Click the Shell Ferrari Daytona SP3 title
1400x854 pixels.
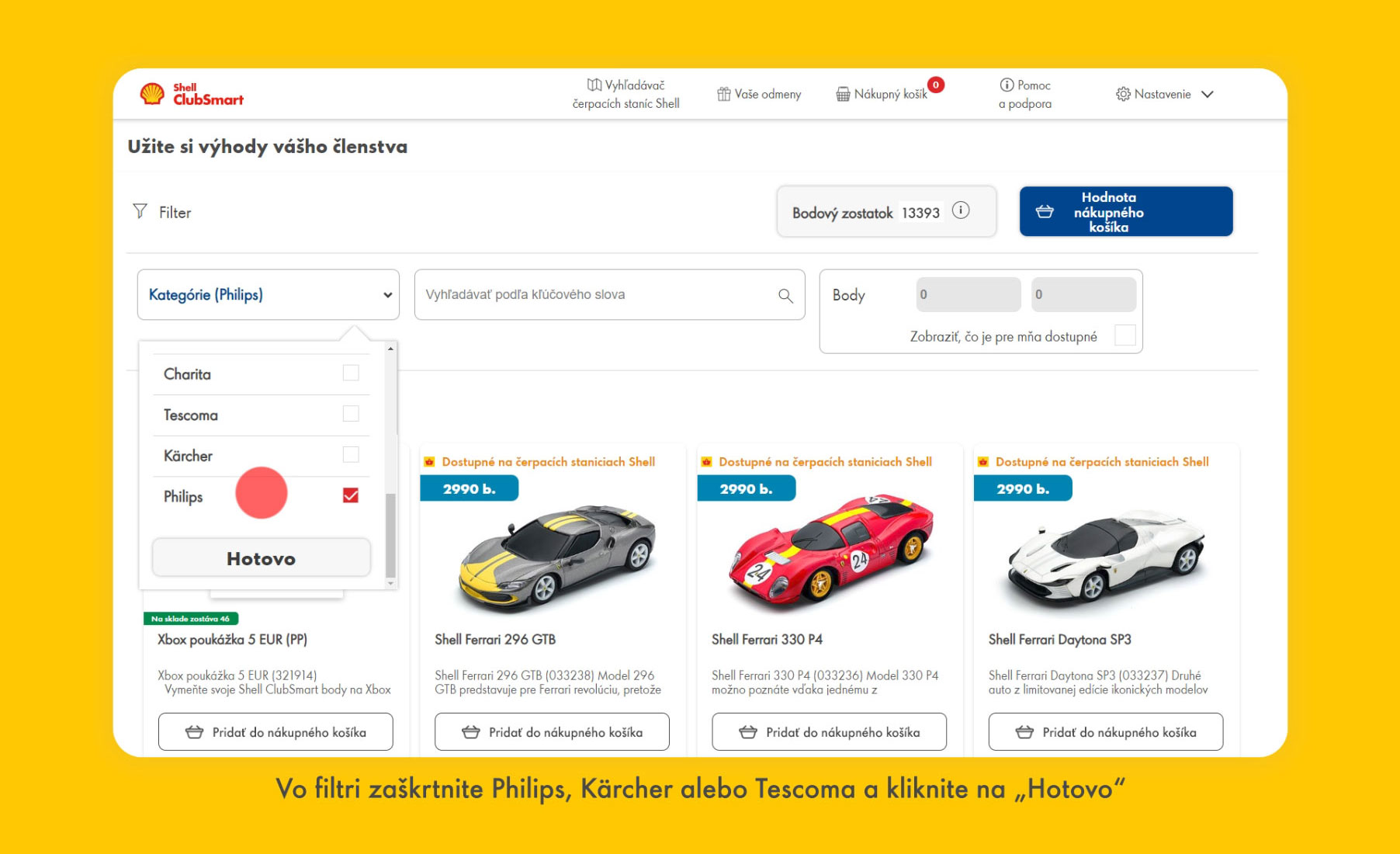pyautogui.click(x=1059, y=639)
